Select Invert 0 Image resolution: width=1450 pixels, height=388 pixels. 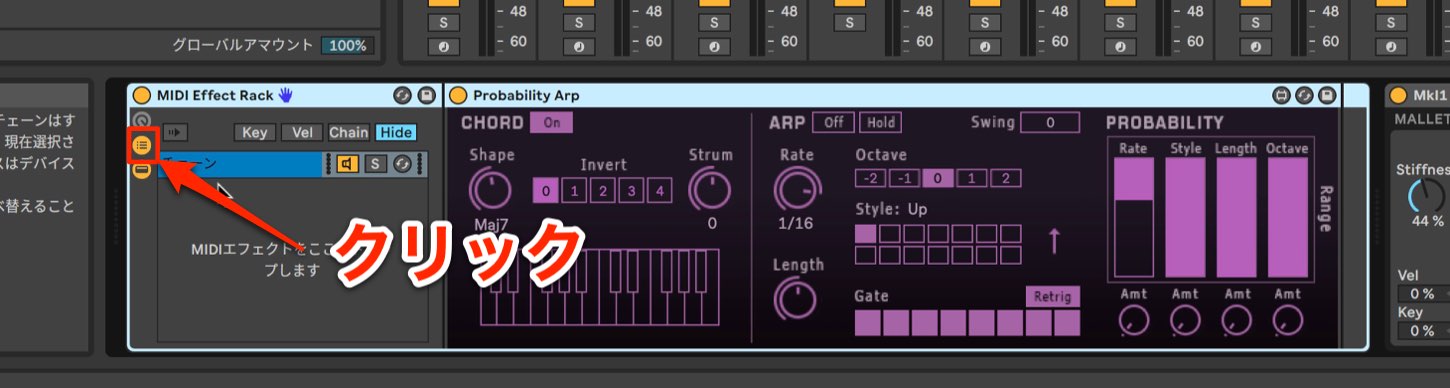546,190
